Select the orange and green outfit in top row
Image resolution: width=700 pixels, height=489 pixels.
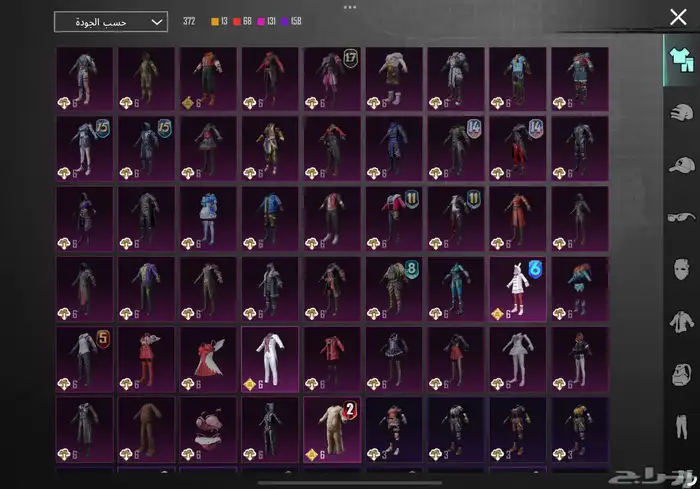(x=208, y=79)
